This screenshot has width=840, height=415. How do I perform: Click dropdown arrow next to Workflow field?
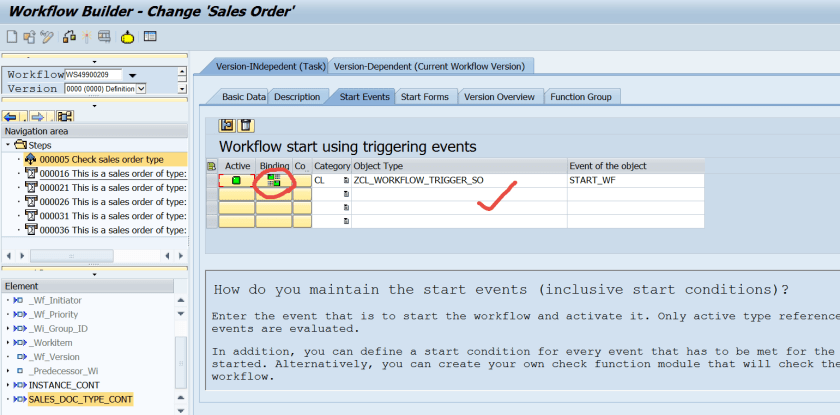(133, 76)
